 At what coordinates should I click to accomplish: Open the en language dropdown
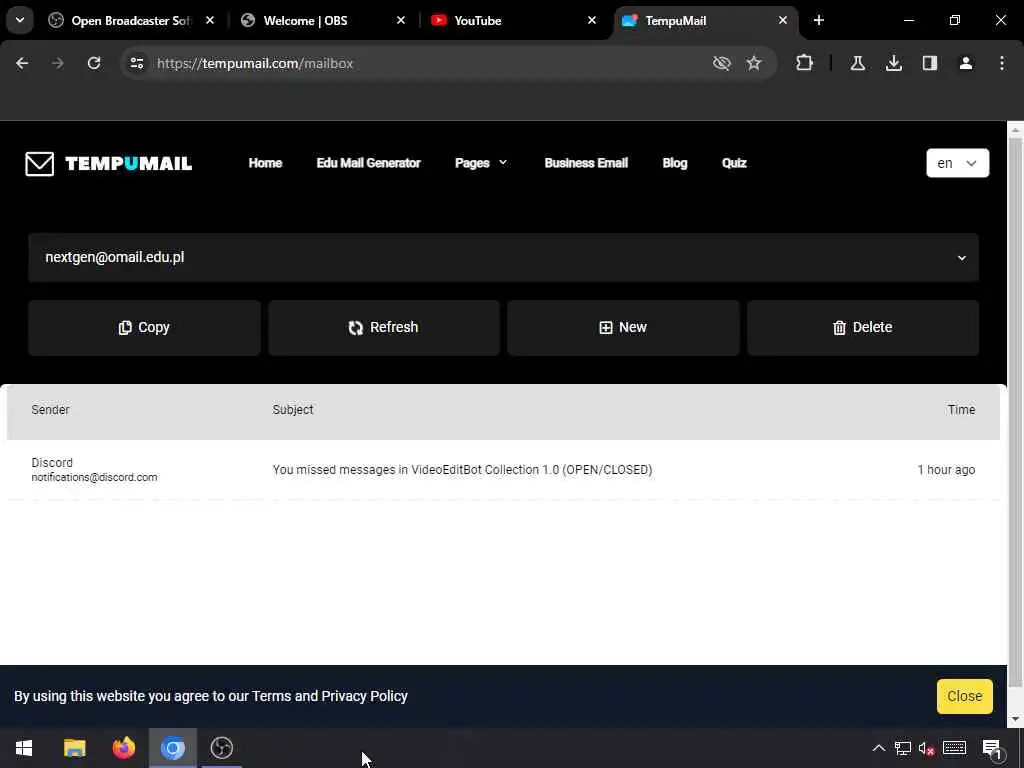tap(957, 163)
